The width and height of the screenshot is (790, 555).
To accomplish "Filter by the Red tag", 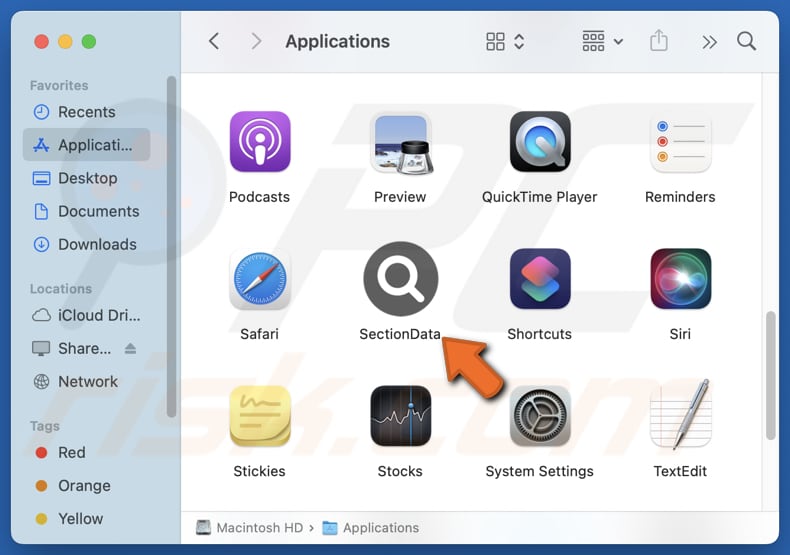I will [x=86, y=452].
